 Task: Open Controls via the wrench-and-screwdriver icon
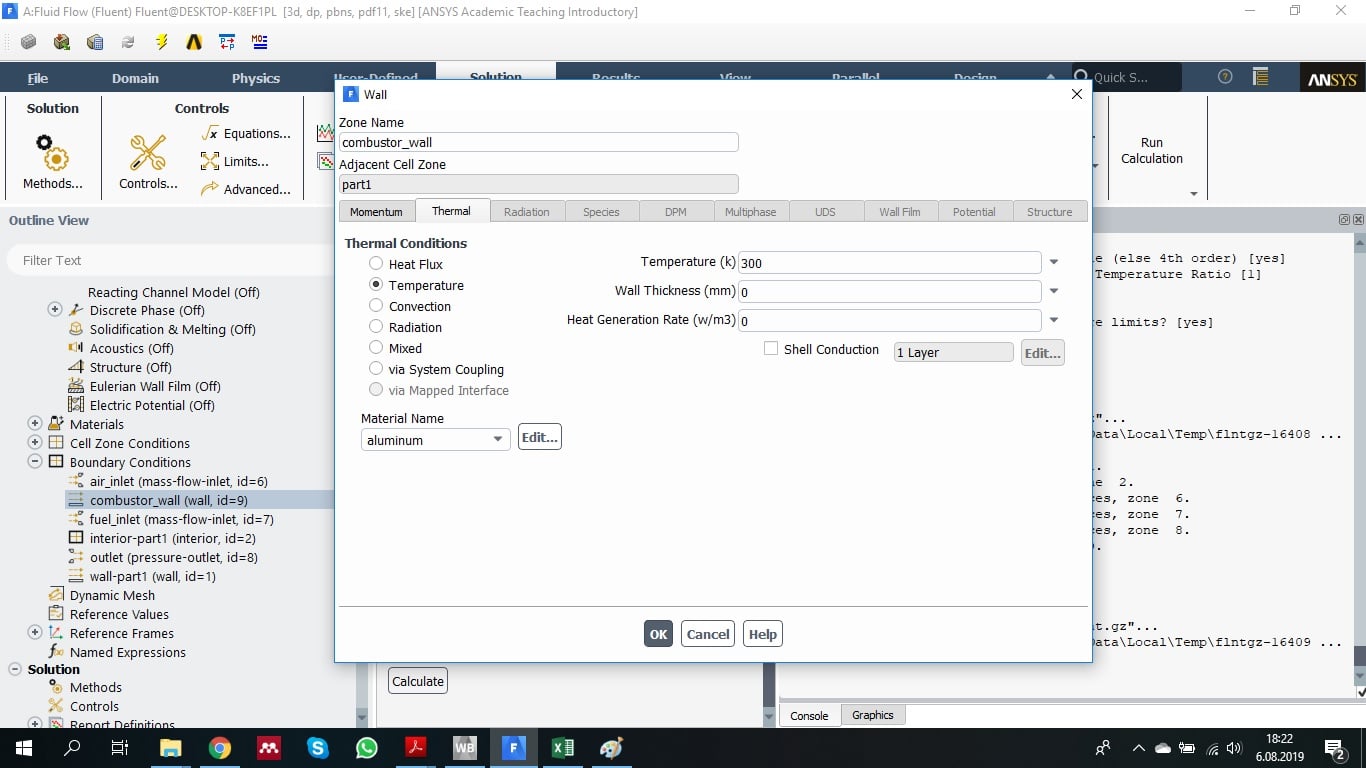[x=148, y=152]
